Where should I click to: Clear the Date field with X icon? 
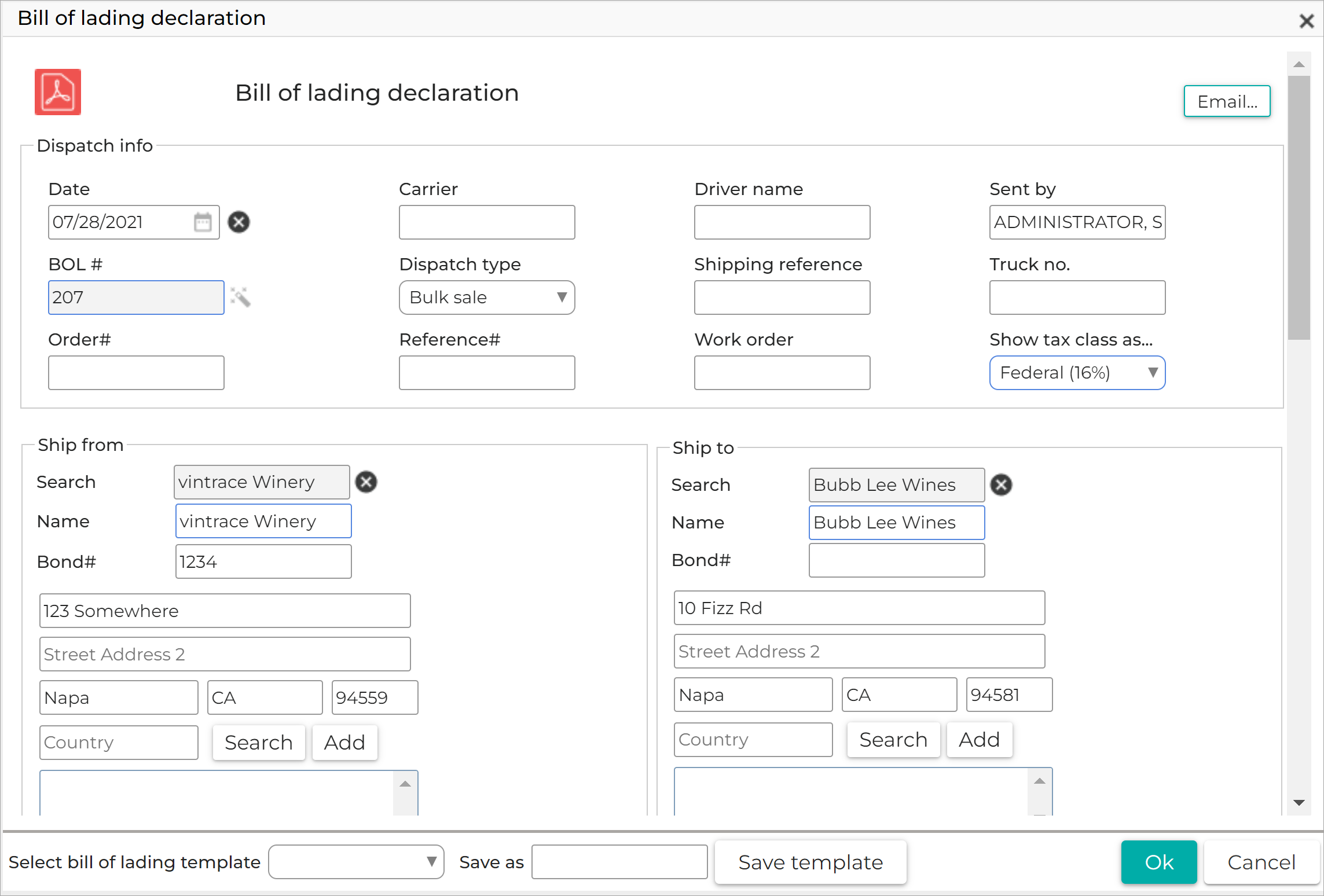239,222
